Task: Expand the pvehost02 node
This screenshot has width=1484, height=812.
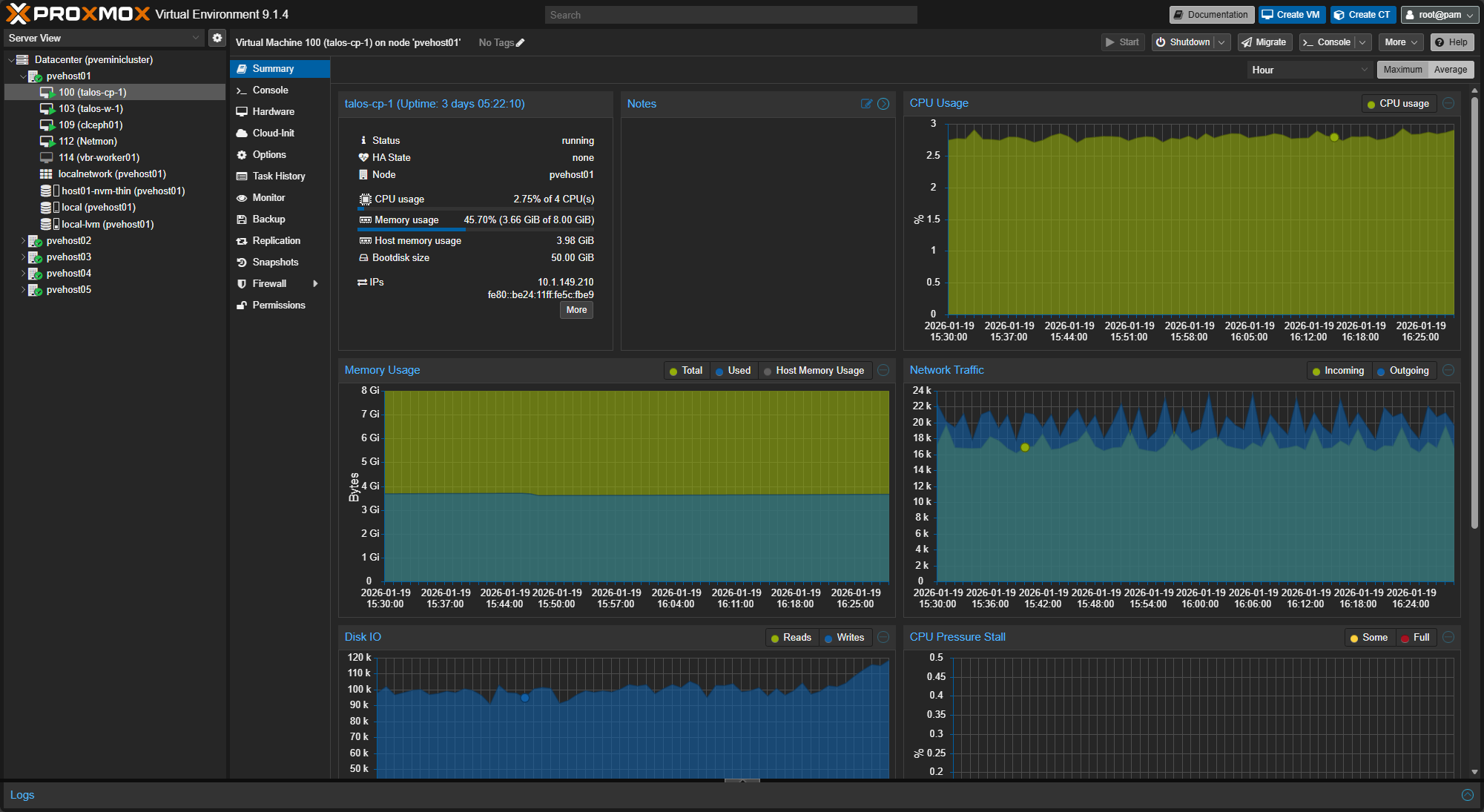Action: point(23,240)
